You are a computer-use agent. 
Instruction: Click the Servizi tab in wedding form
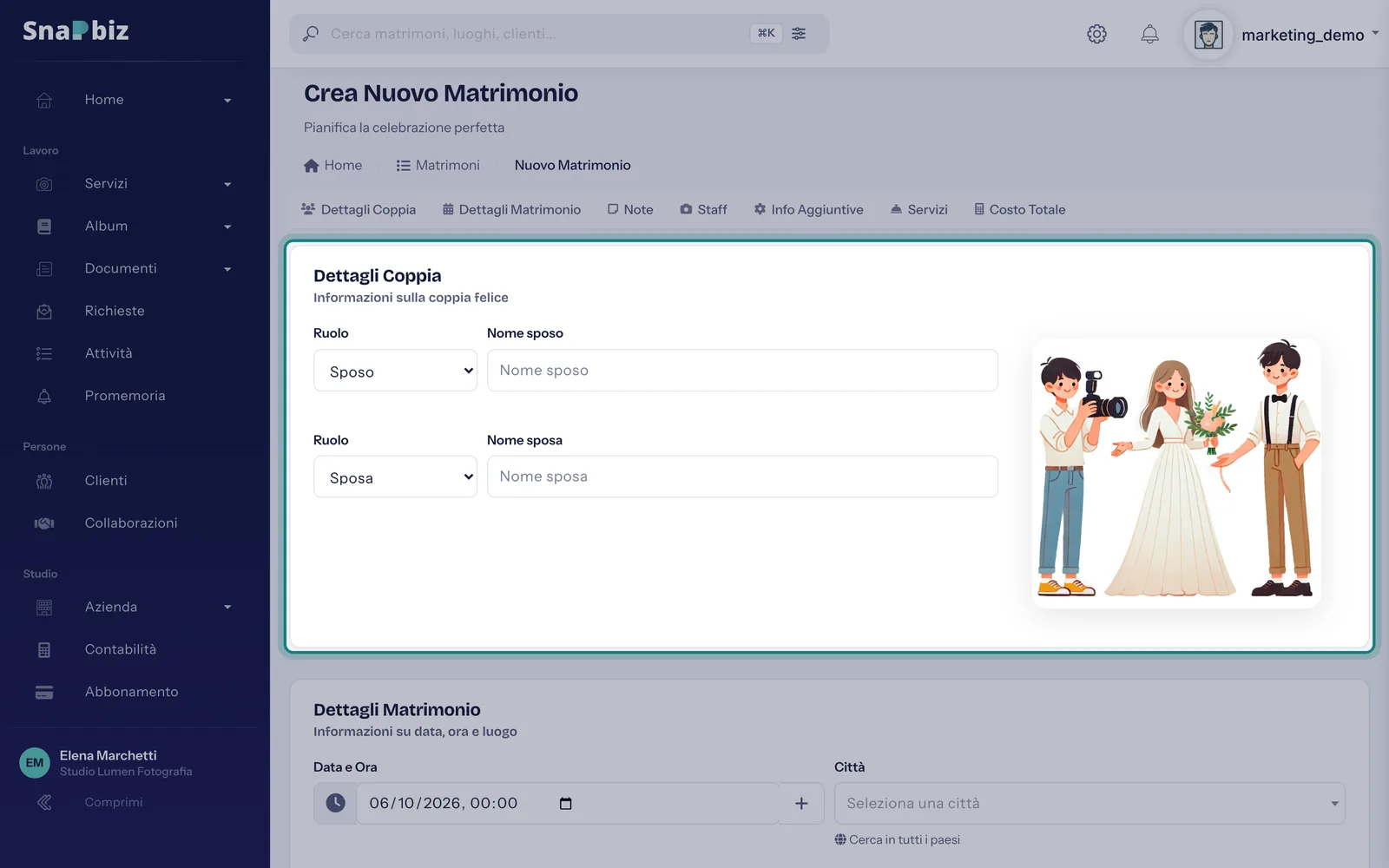click(x=918, y=209)
